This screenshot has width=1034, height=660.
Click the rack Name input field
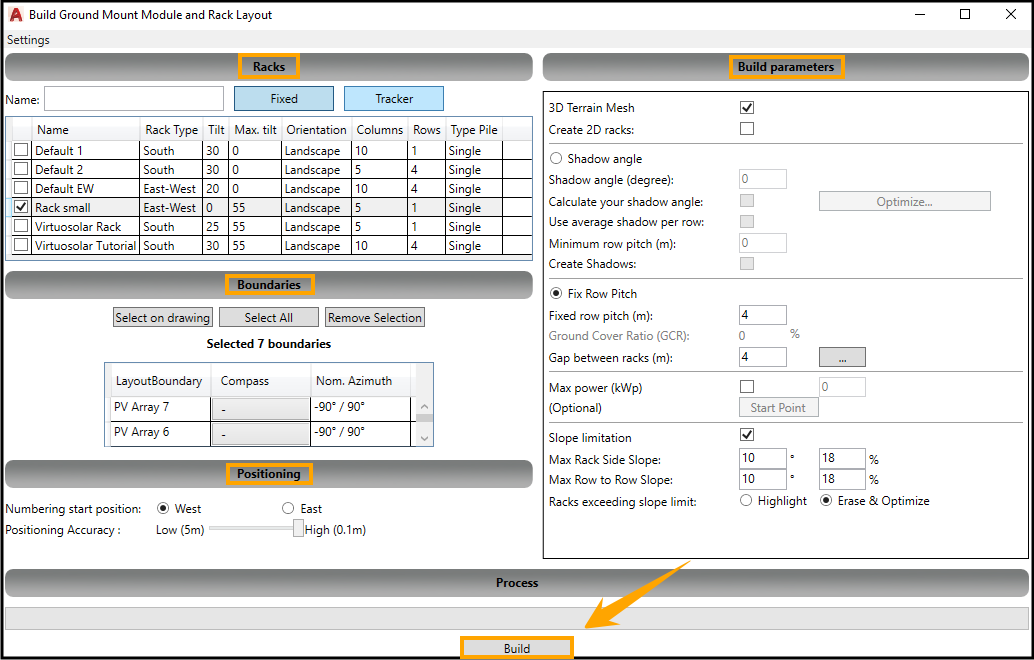(134, 99)
